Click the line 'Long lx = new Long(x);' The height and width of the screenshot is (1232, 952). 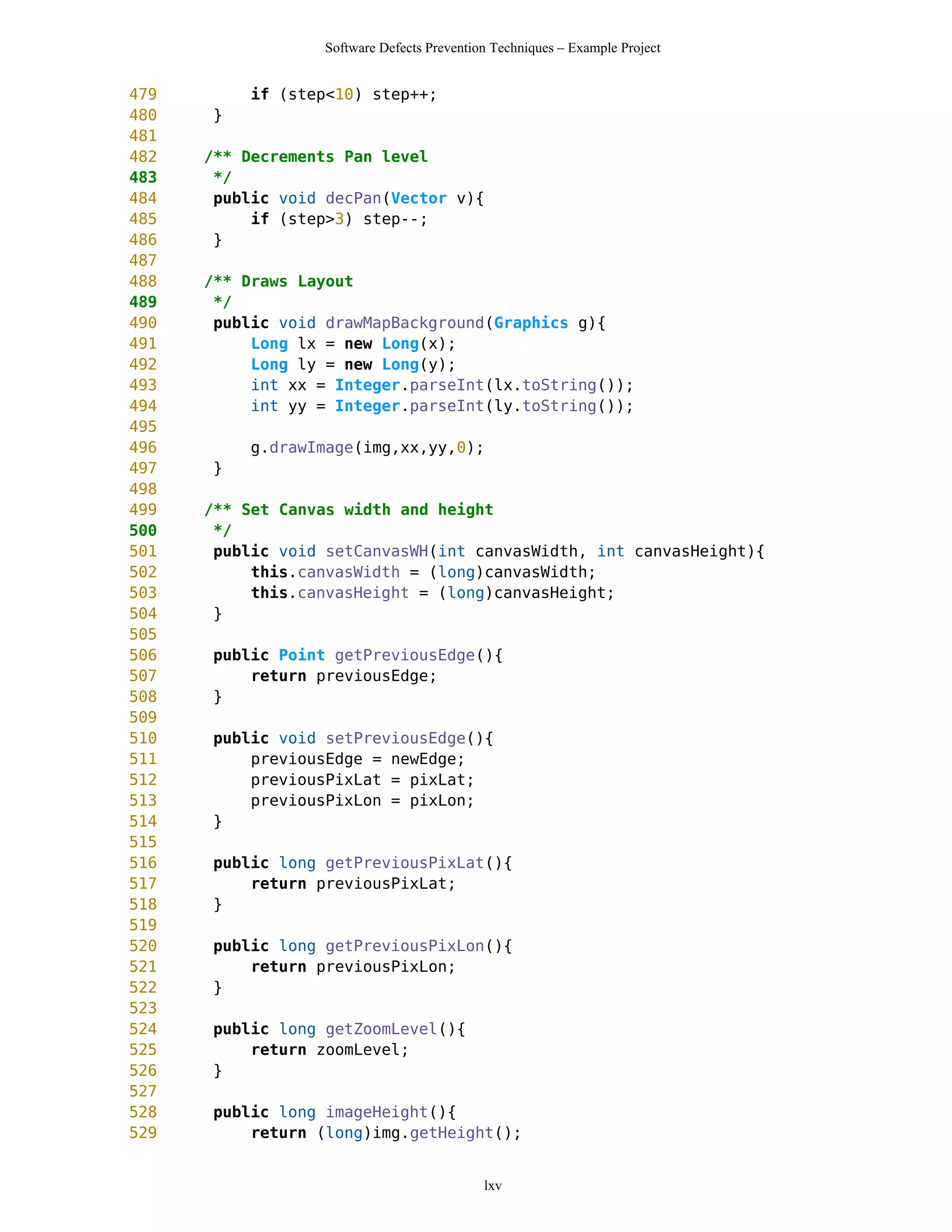353,344
